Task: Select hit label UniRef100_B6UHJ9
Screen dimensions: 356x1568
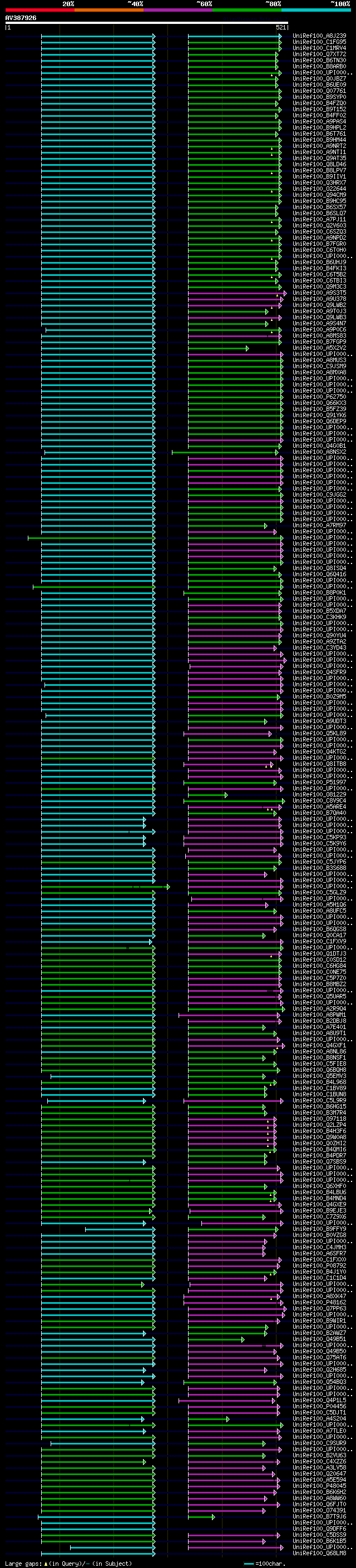Action: (319, 263)
